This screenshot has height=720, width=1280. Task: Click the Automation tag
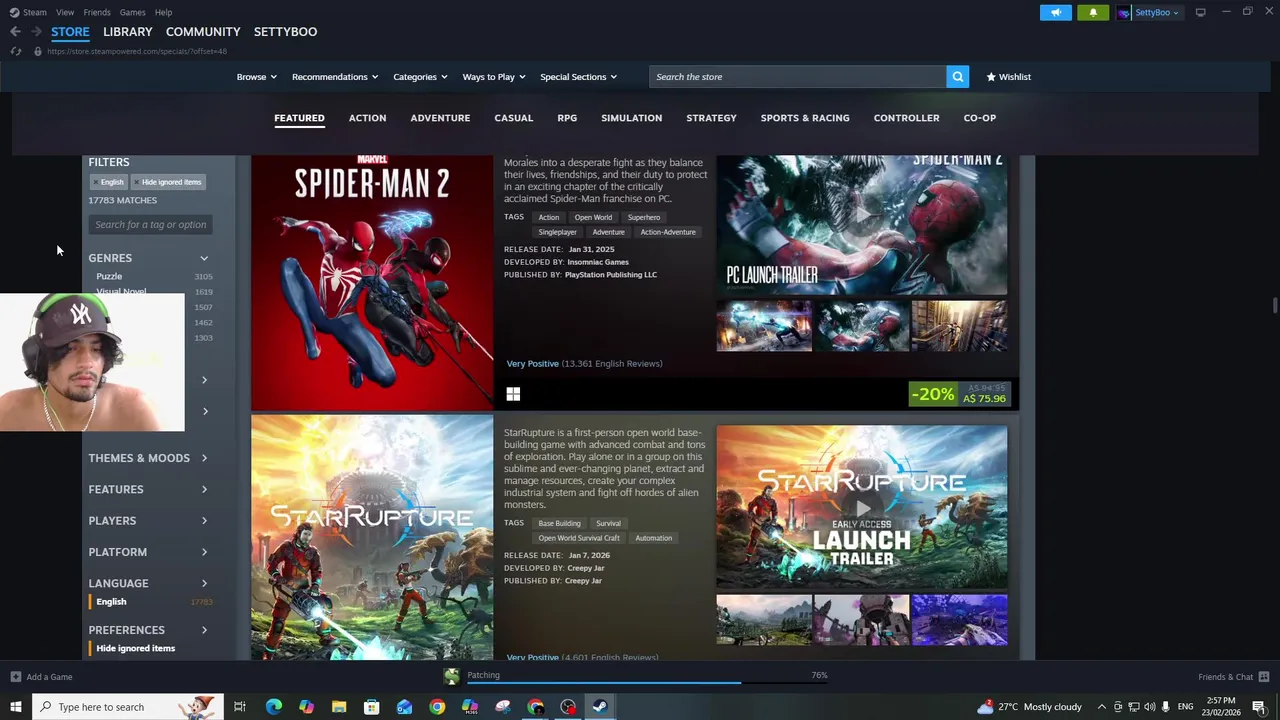pos(653,538)
